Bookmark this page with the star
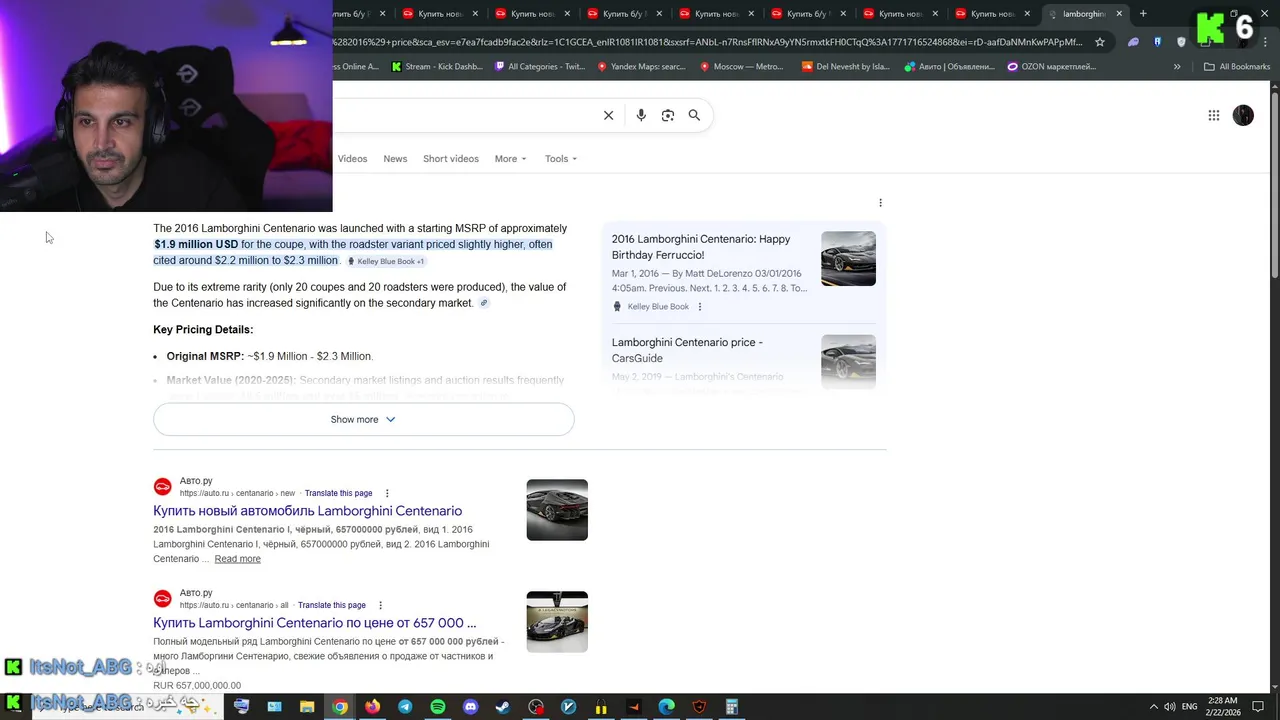 click(x=1100, y=42)
